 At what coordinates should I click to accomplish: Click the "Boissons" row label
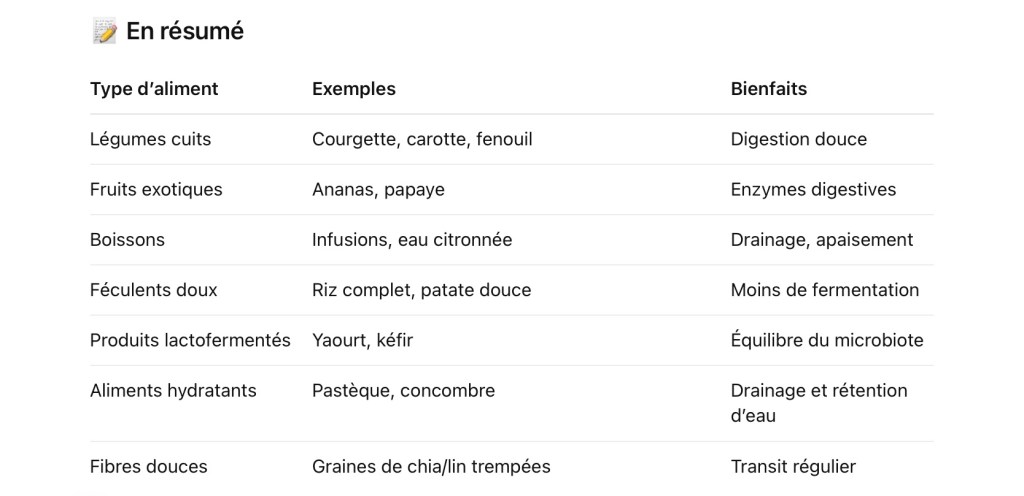(127, 240)
